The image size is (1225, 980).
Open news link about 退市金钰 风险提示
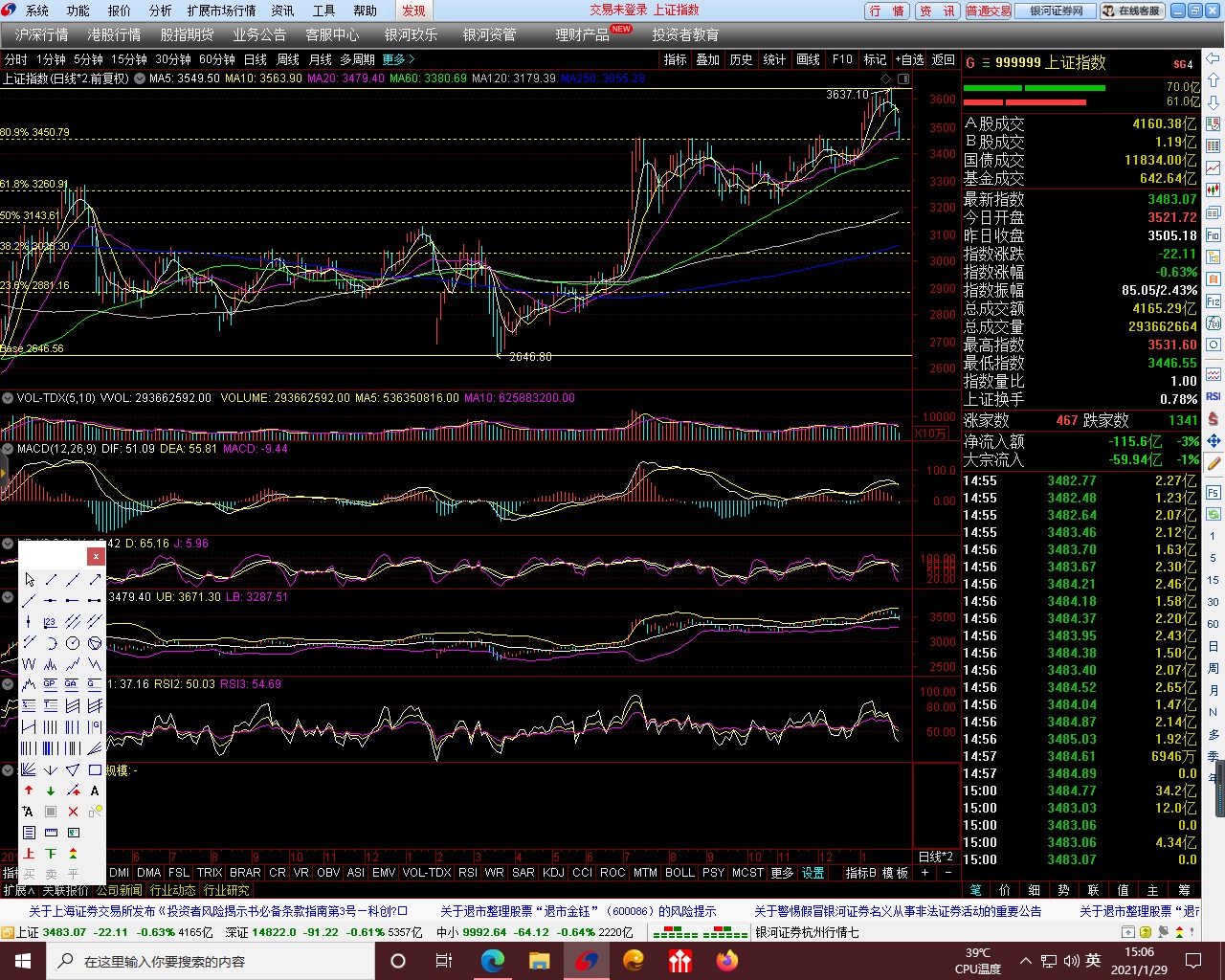[x=577, y=911]
